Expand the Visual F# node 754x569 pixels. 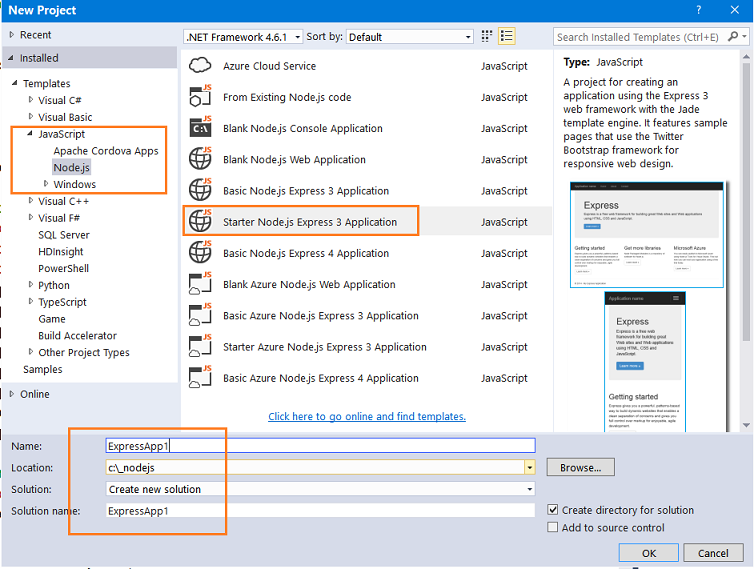point(31,217)
